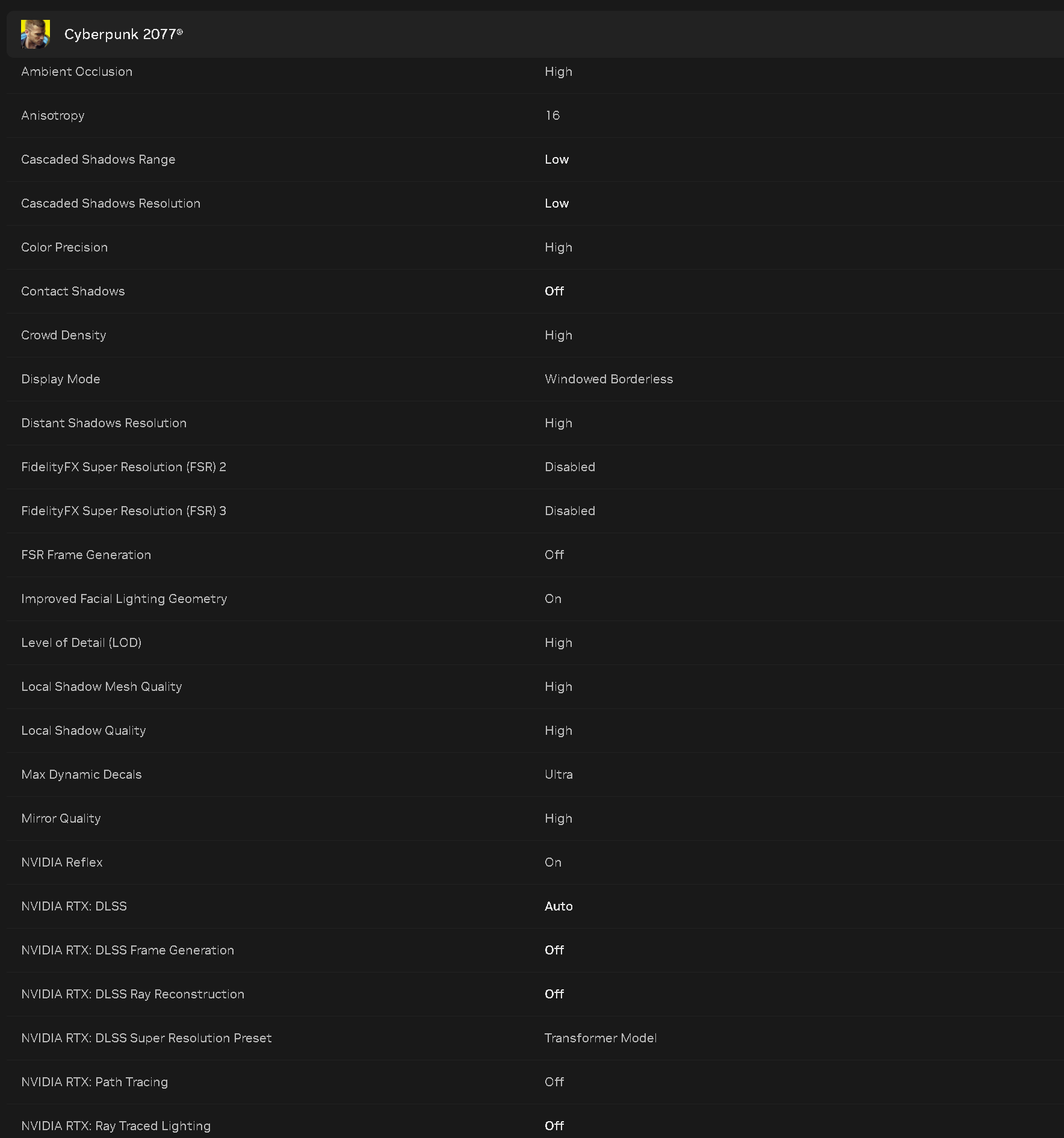This screenshot has width=1064, height=1138.
Task: Click the NVIDIA RTX: Path Tracing label
Action: coord(94,1082)
